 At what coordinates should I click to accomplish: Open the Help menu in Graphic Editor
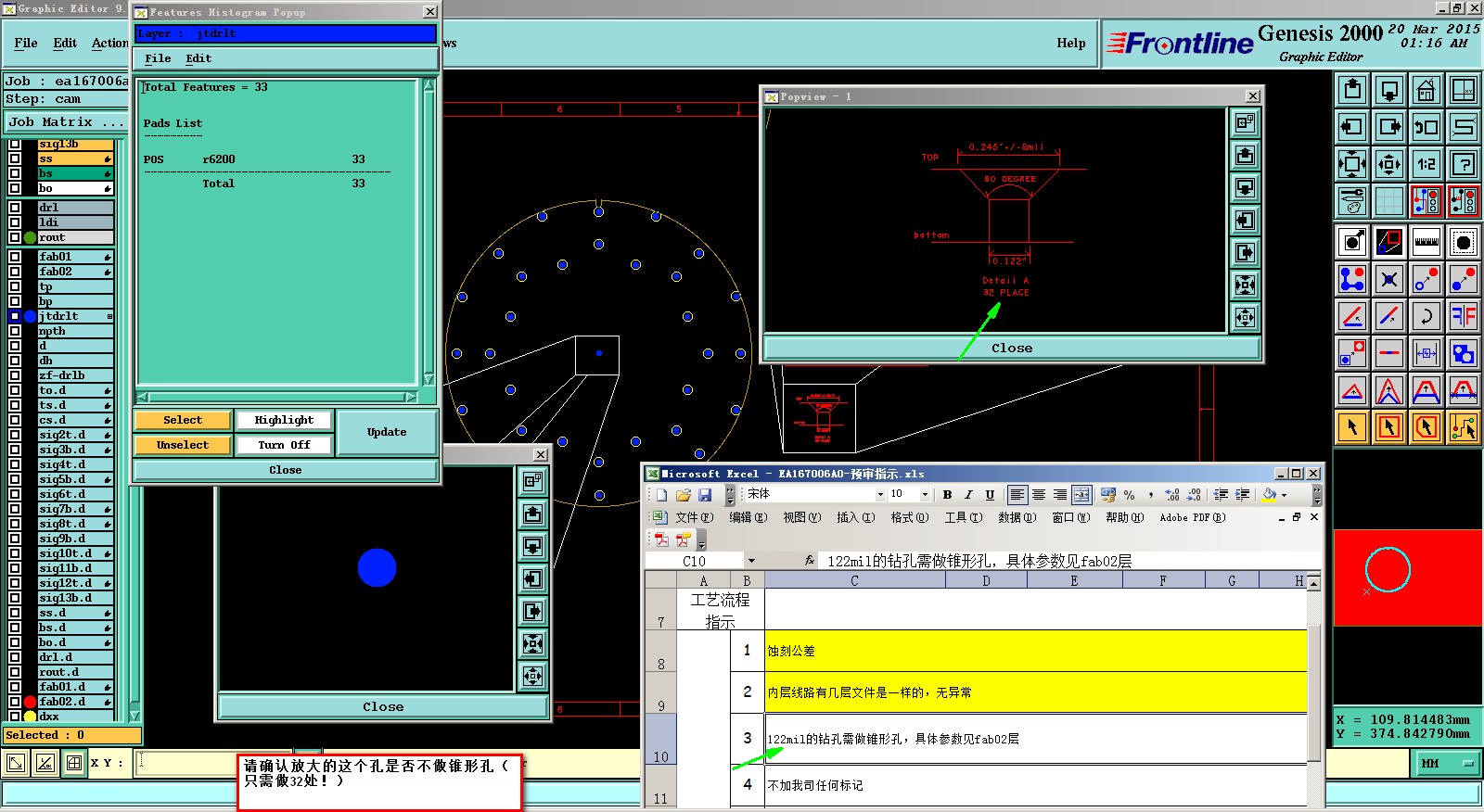coord(1070,43)
